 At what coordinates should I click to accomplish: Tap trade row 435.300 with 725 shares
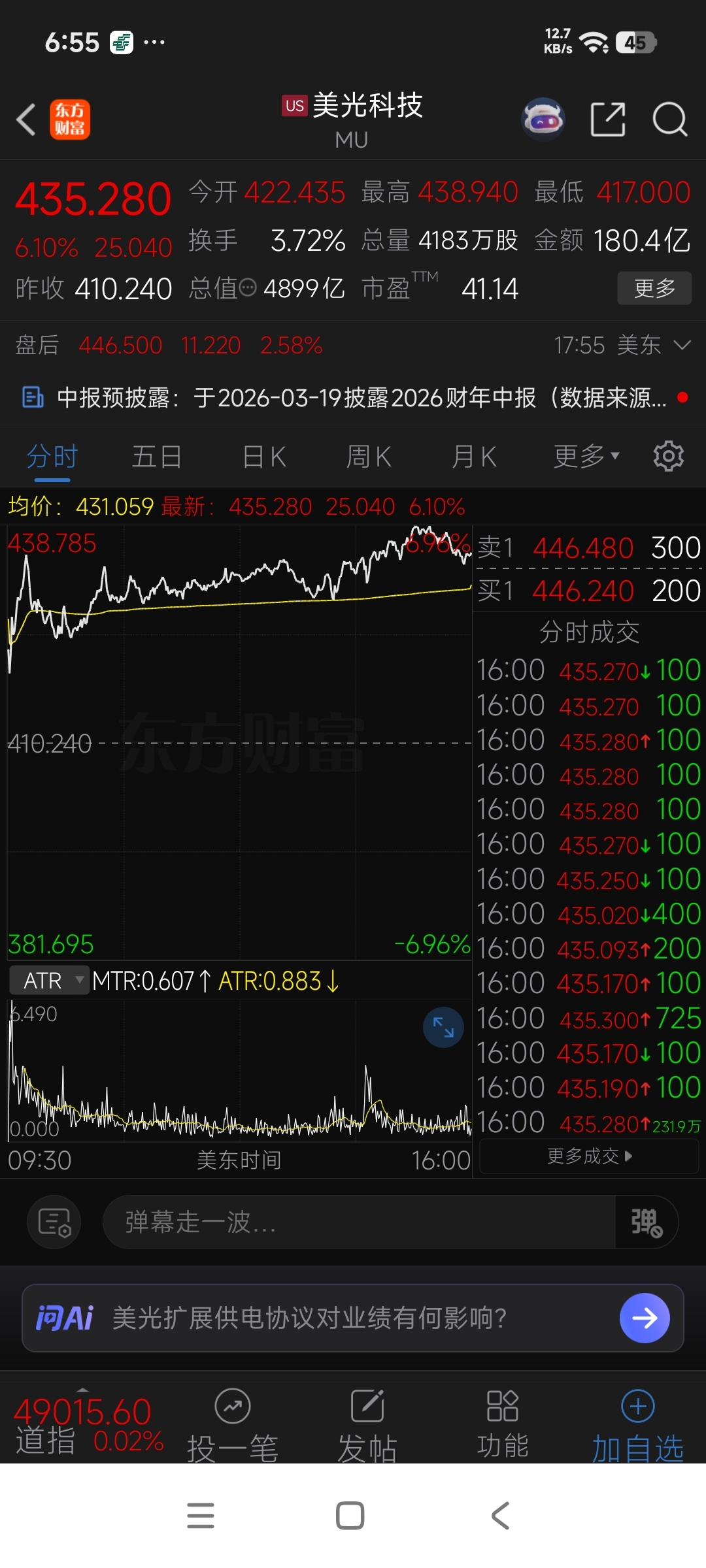point(589,1018)
